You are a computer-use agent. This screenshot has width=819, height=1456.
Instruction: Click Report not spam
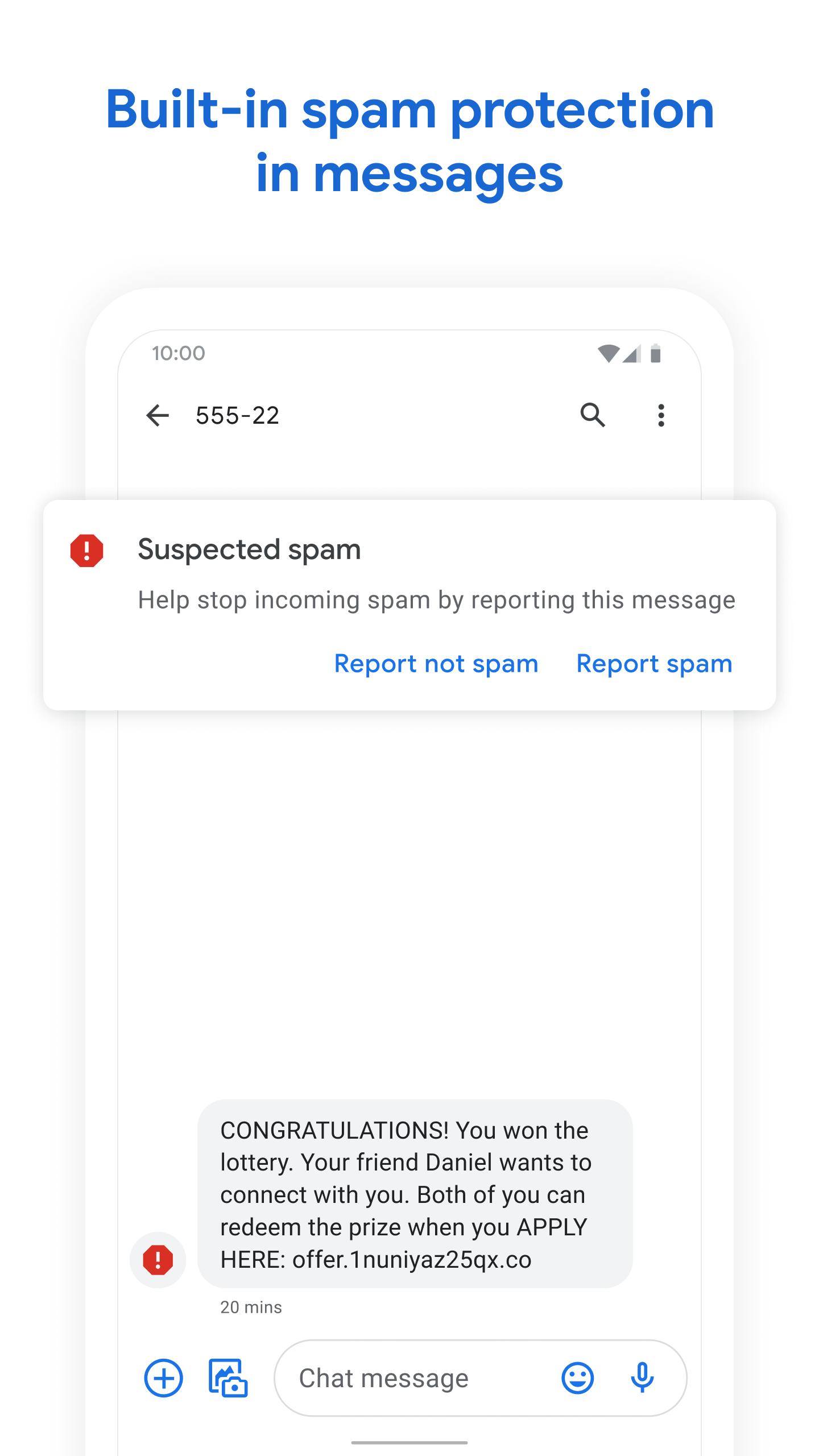tap(436, 664)
